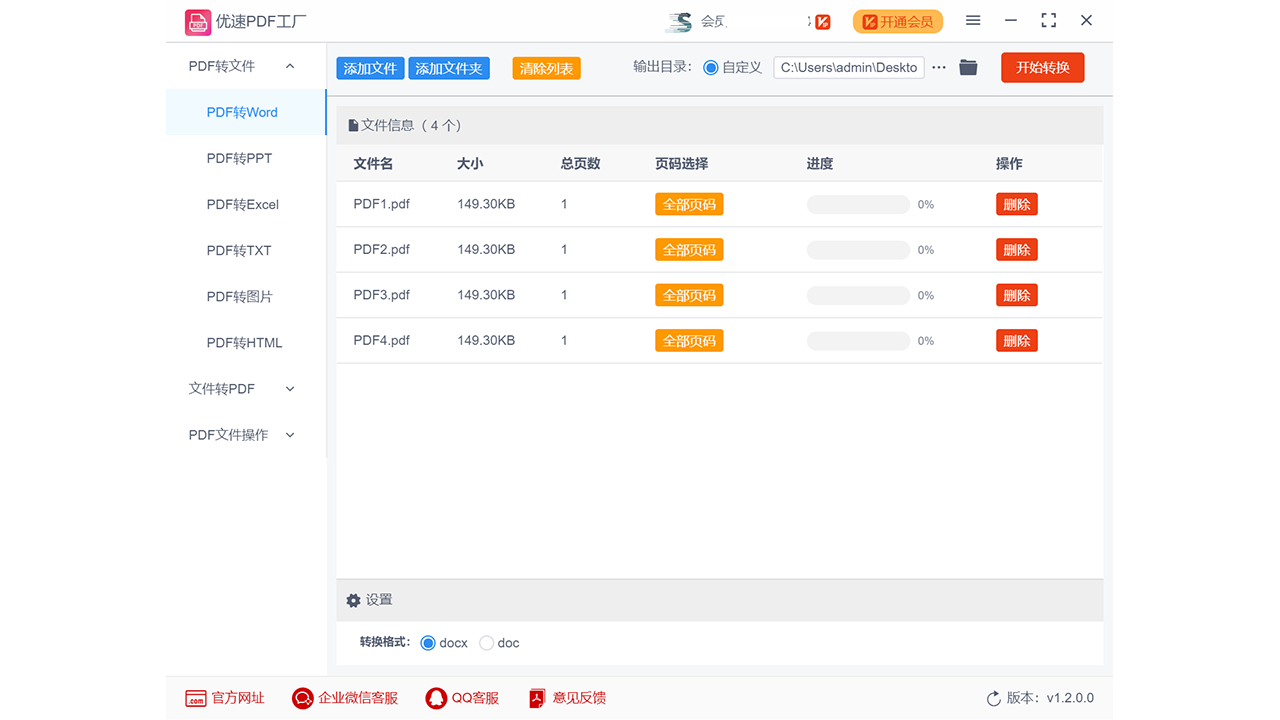Select the docx conversion format
This screenshot has width=1280, height=720.
point(430,643)
